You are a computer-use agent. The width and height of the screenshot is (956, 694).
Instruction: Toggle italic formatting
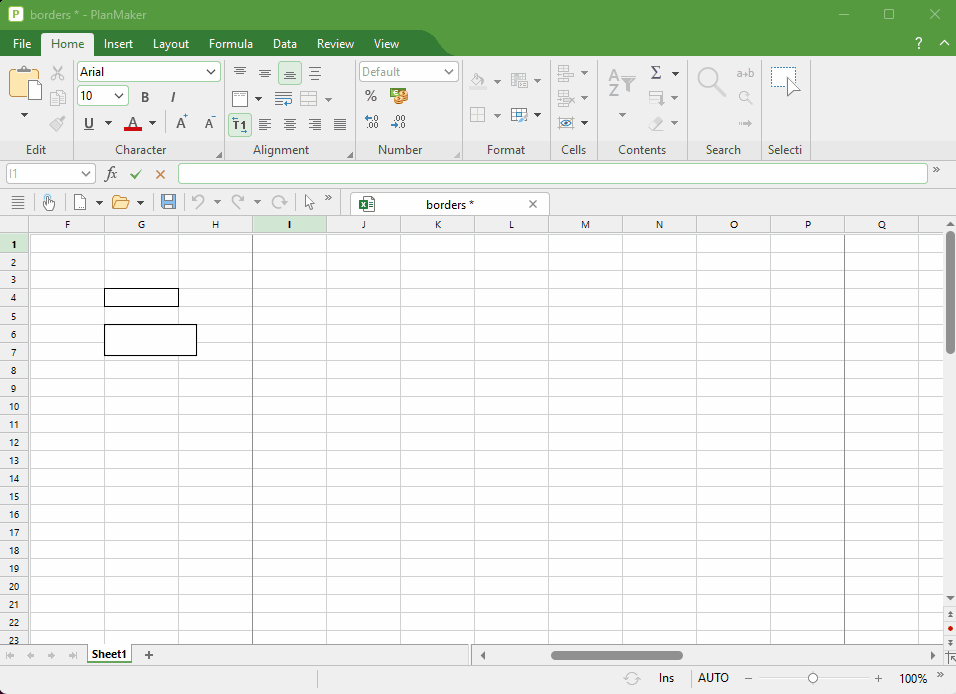[x=173, y=97]
